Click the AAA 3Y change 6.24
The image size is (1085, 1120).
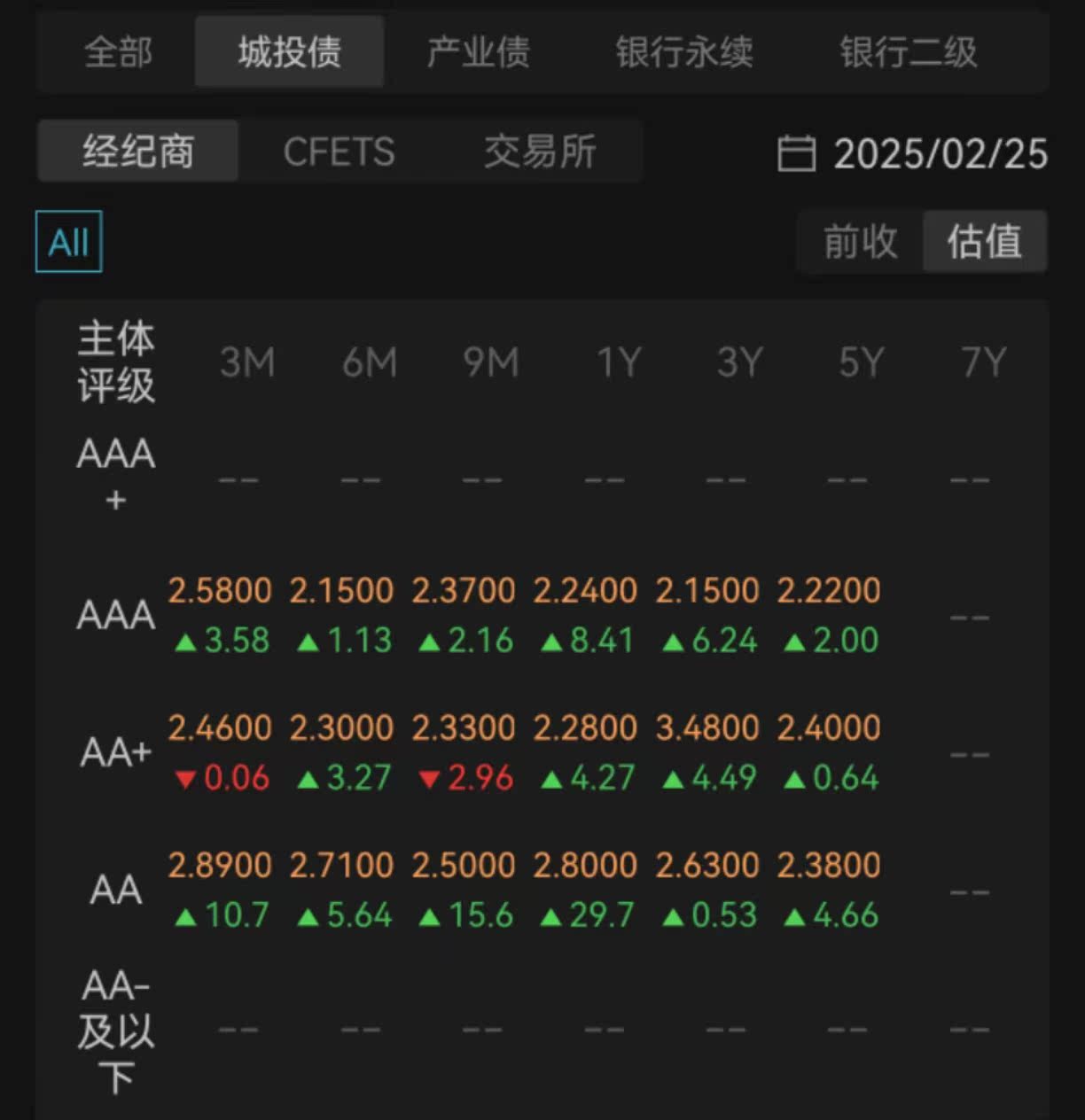(710, 641)
